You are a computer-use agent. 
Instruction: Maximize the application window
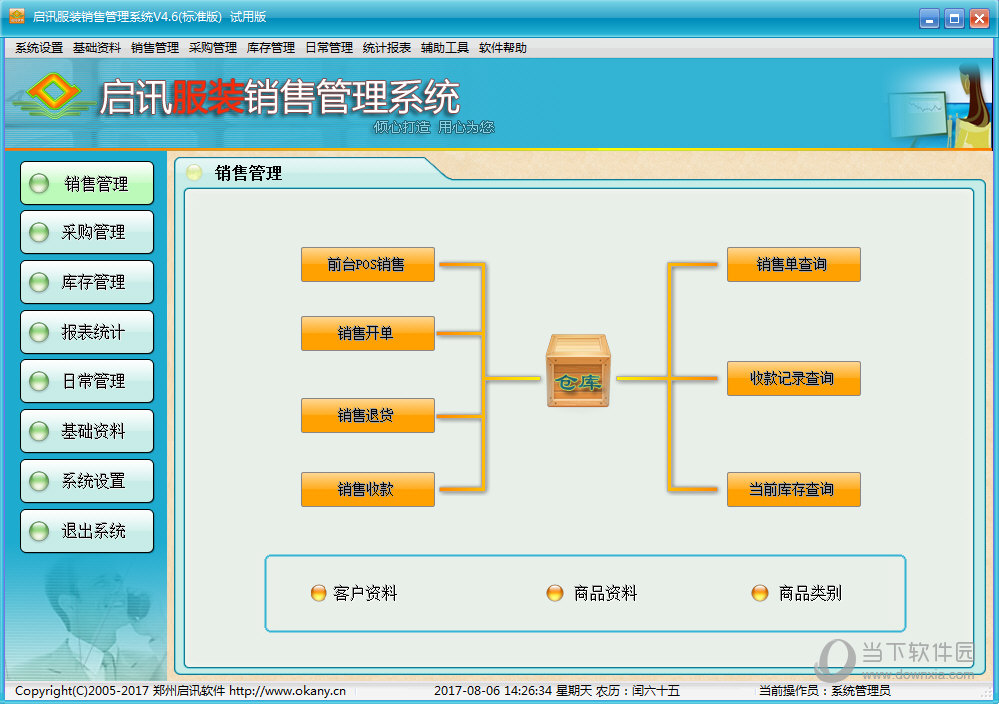click(x=954, y=18)
